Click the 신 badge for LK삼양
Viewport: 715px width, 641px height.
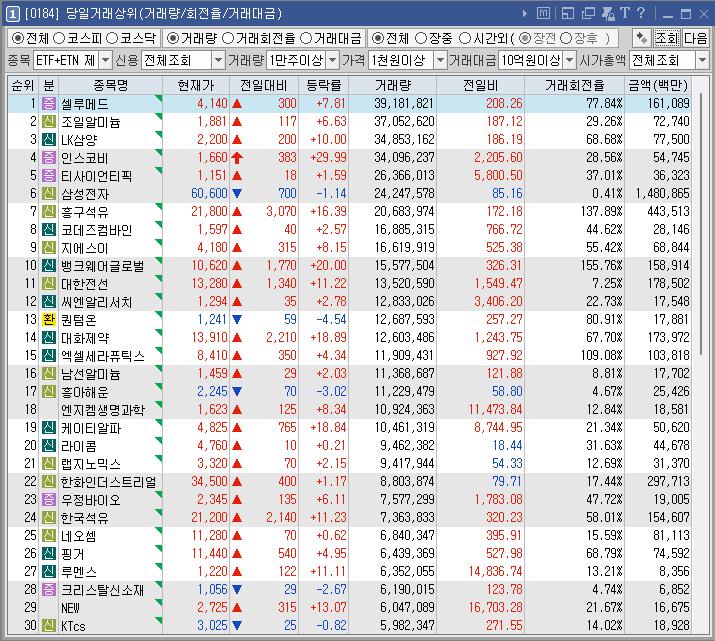pos(49,140)
